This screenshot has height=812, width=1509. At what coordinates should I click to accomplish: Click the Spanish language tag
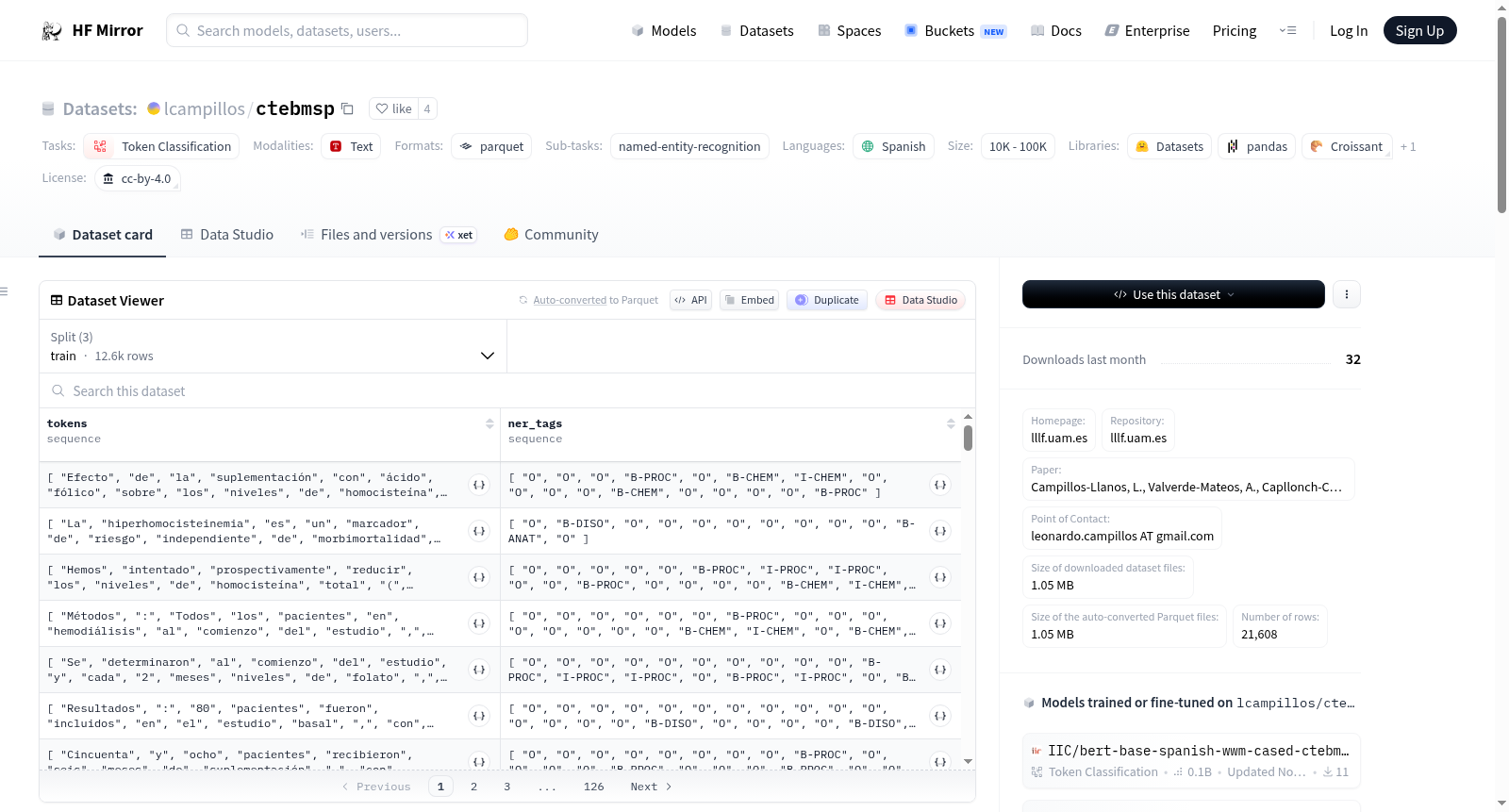click(x=893, y=146)
